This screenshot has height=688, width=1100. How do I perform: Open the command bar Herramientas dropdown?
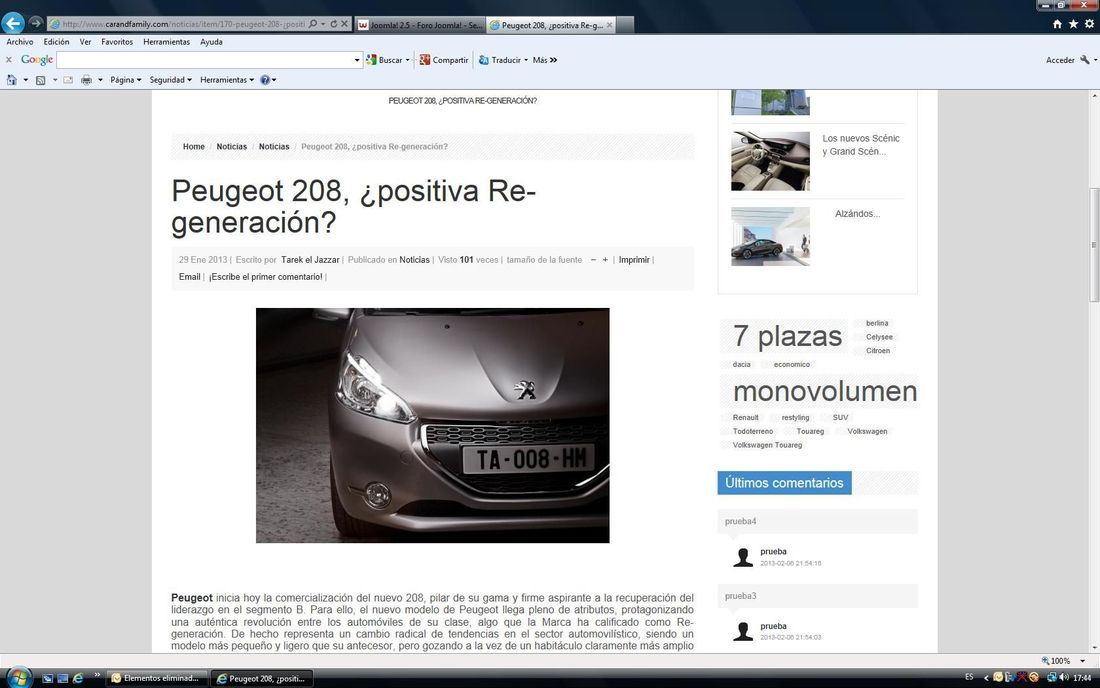click(x=227, y=80)
